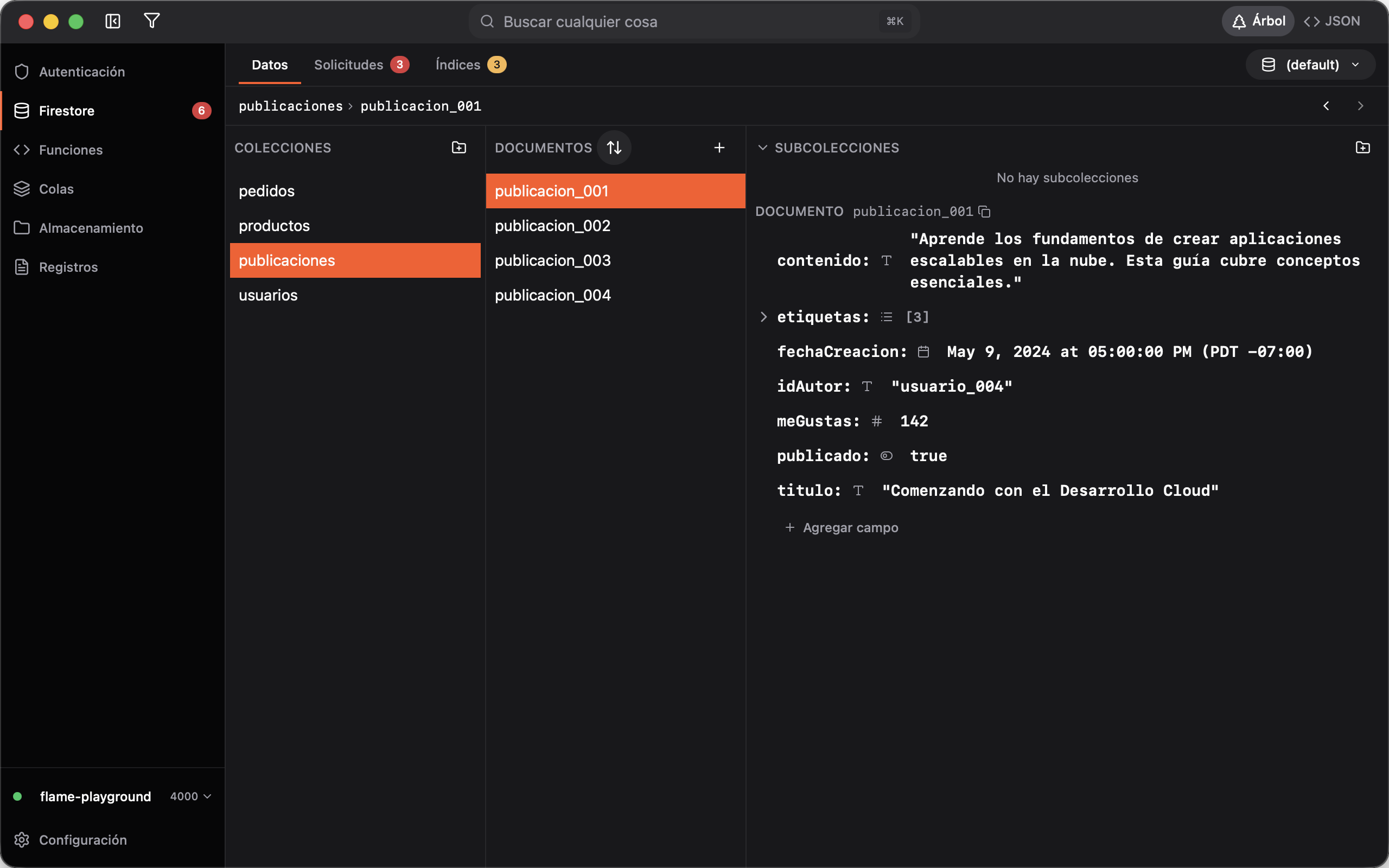The width and height of the screenshot is (1389, 868).
Task: Add a new document with plus icon
Action: click(x=719, y=148)
